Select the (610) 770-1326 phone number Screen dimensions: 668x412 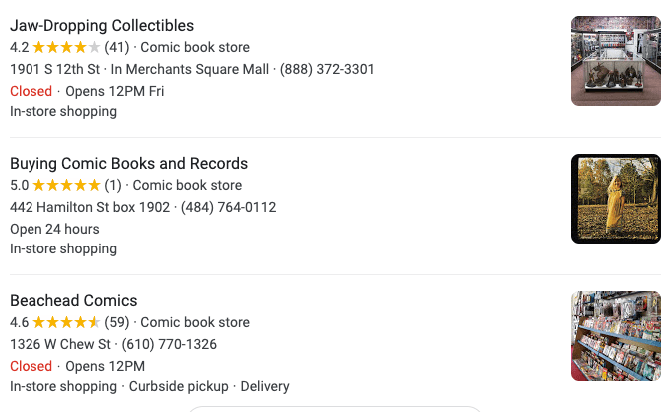168,344
